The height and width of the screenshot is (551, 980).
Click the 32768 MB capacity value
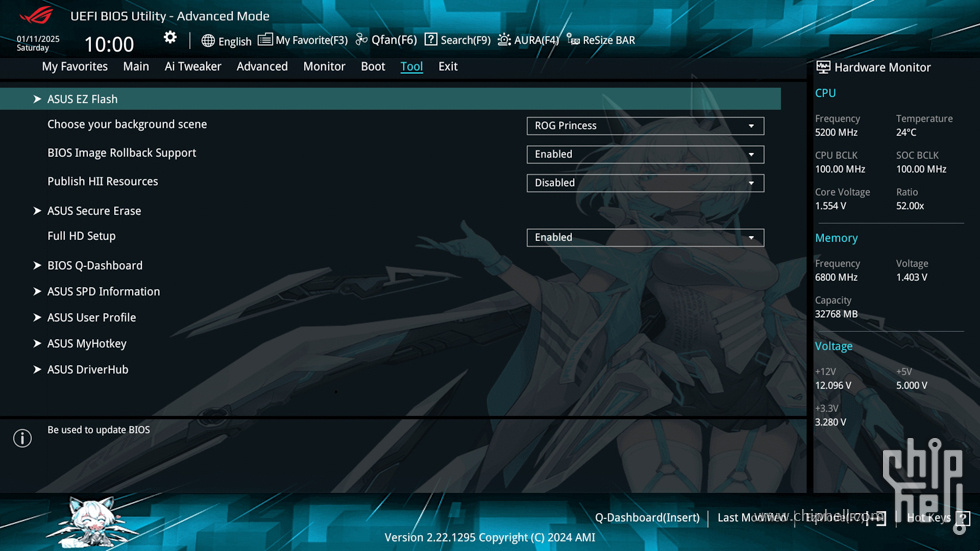[836, 314]
